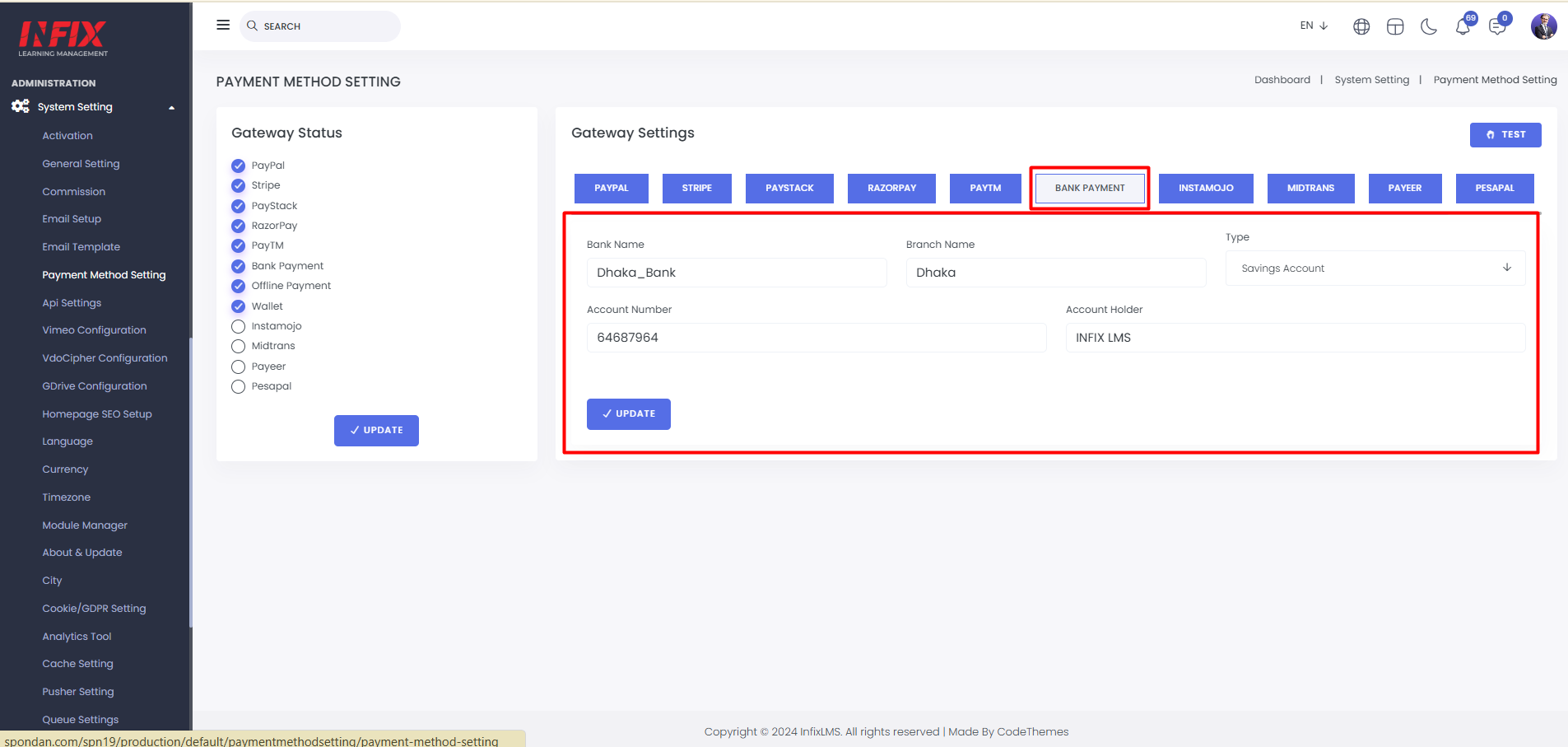Screen dimensions: 1568x747
Task: Open Dashboard breadcrumb link
Action: (1282, 80)
